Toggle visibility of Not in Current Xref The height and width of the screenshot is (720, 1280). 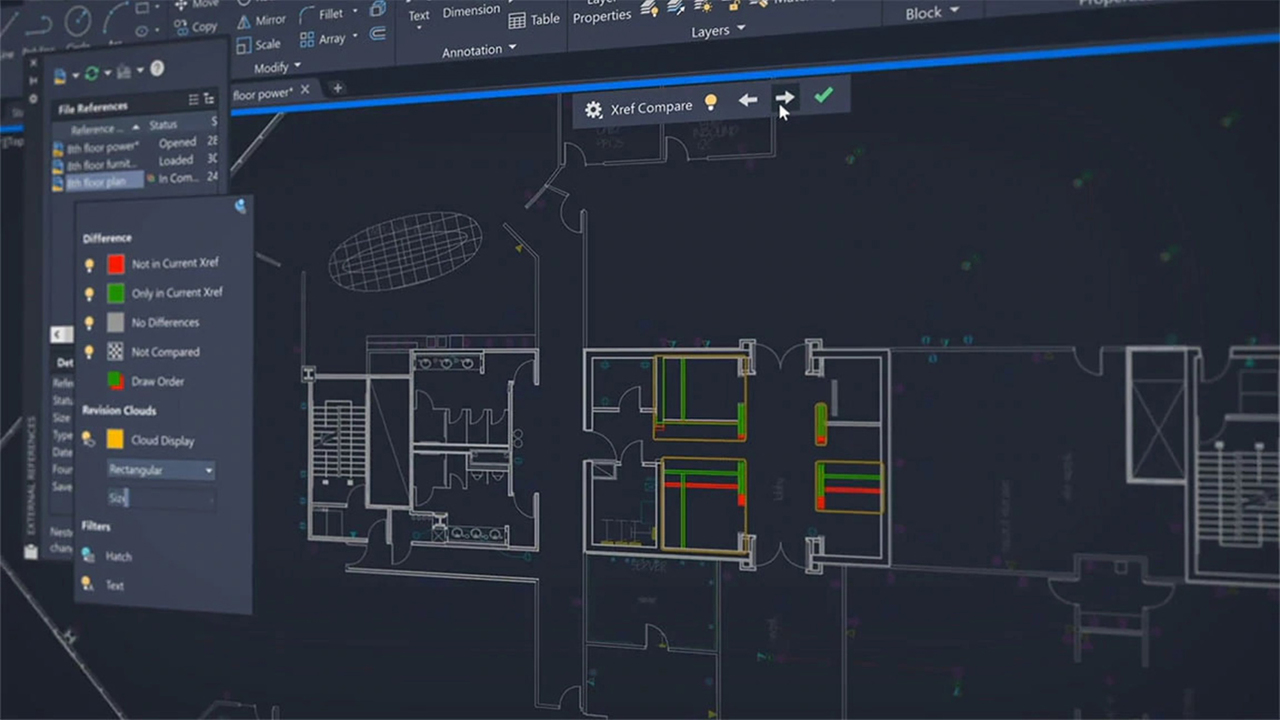[89, 264]
